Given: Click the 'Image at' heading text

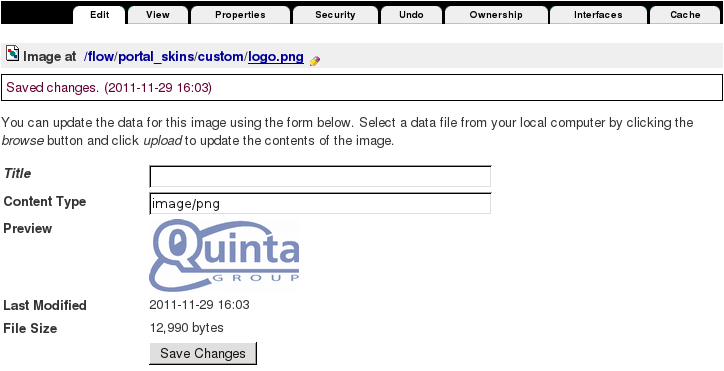Looking at the screenshot, I should (49, 57).
